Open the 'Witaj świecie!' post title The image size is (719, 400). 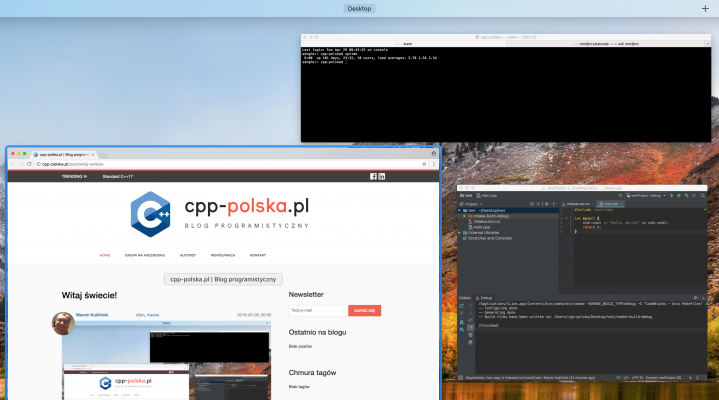(89, 295)
